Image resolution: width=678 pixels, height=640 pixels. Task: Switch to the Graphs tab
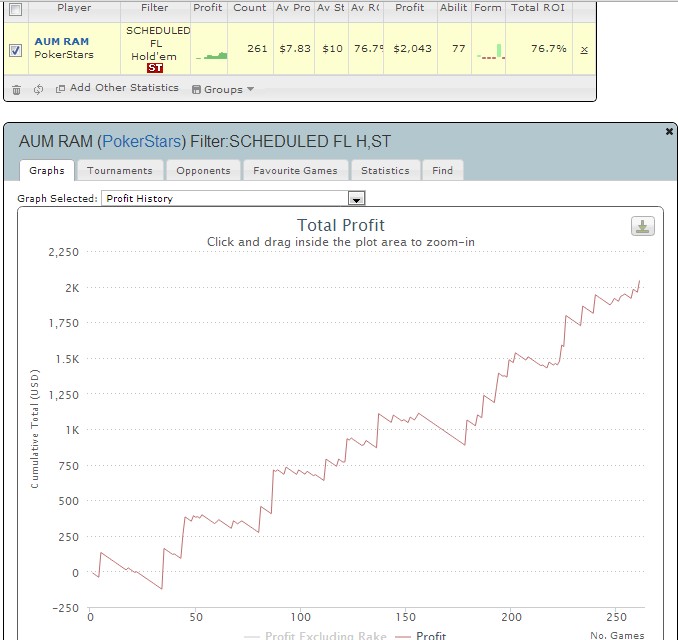pos(47,170)
